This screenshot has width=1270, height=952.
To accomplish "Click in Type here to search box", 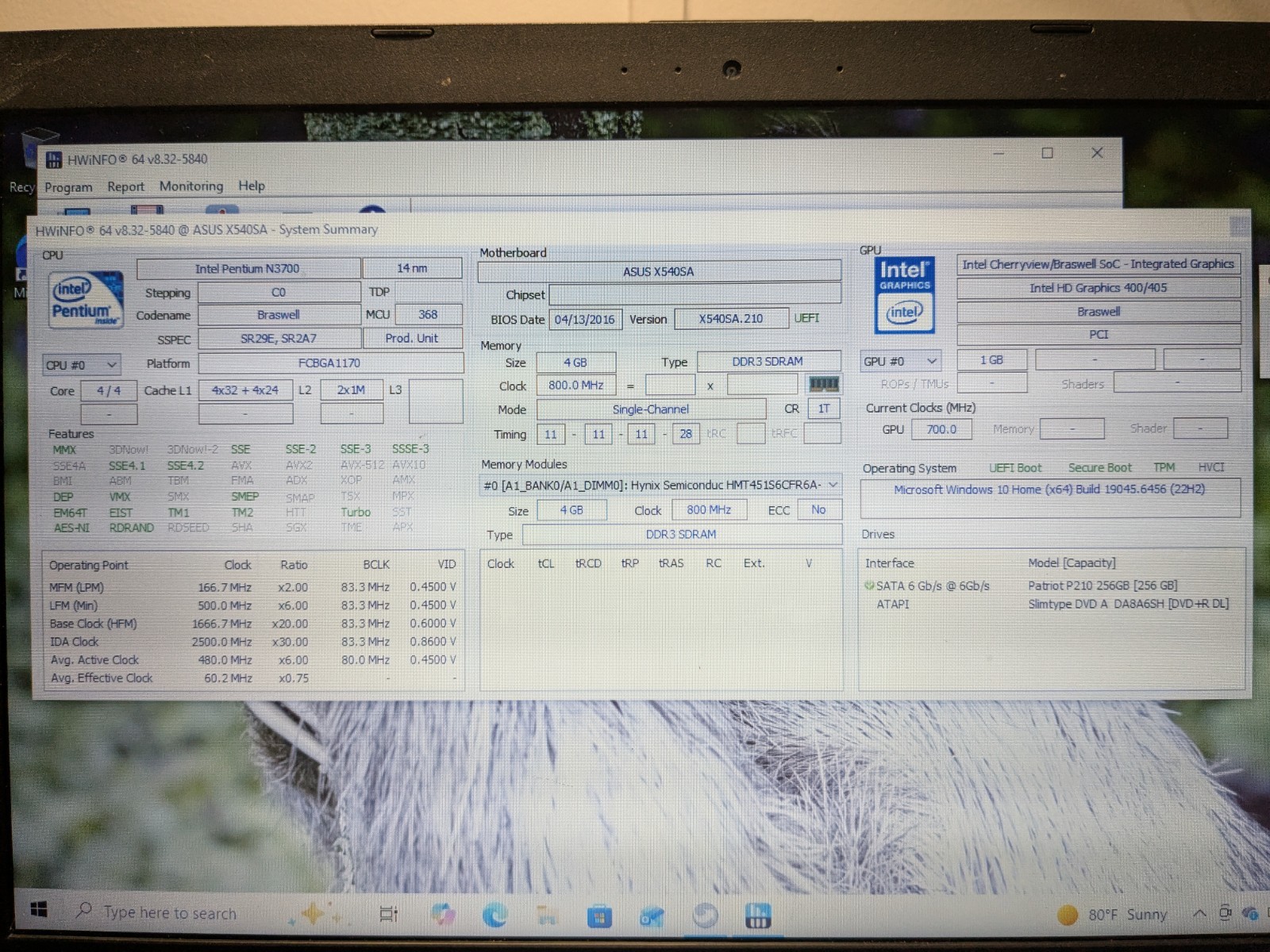I will point(170,912).
